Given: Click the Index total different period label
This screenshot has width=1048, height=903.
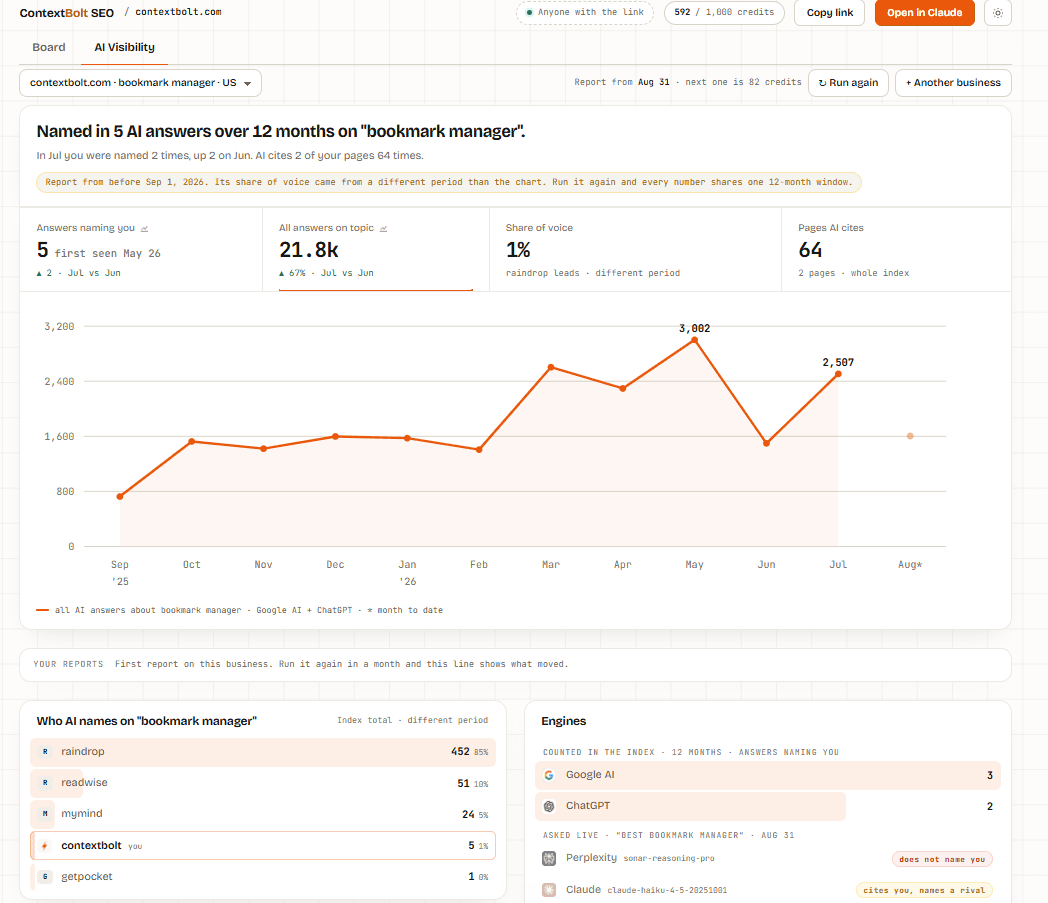Looking at the screenshot, I should 412,721.
